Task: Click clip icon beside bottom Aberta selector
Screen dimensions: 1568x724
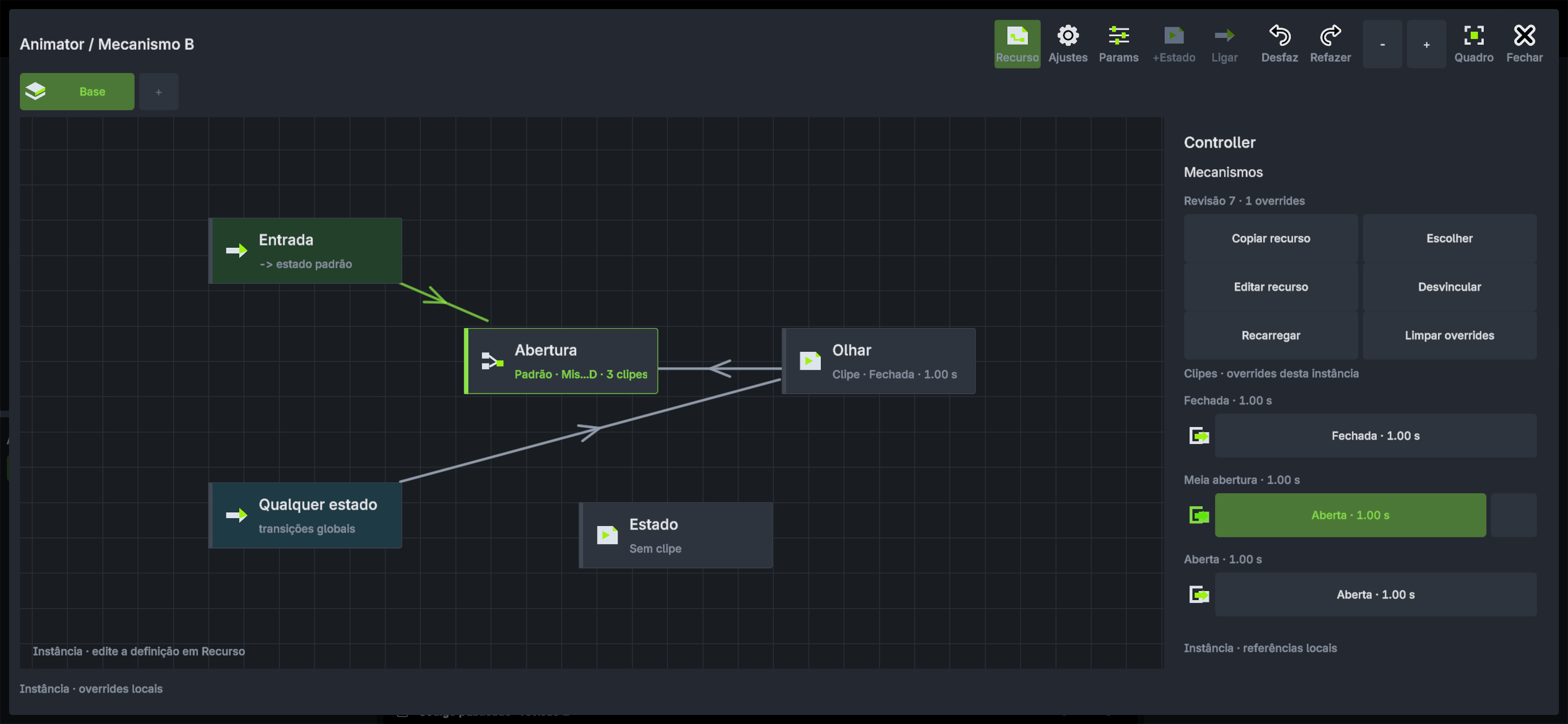Action: click(1199, 594)
